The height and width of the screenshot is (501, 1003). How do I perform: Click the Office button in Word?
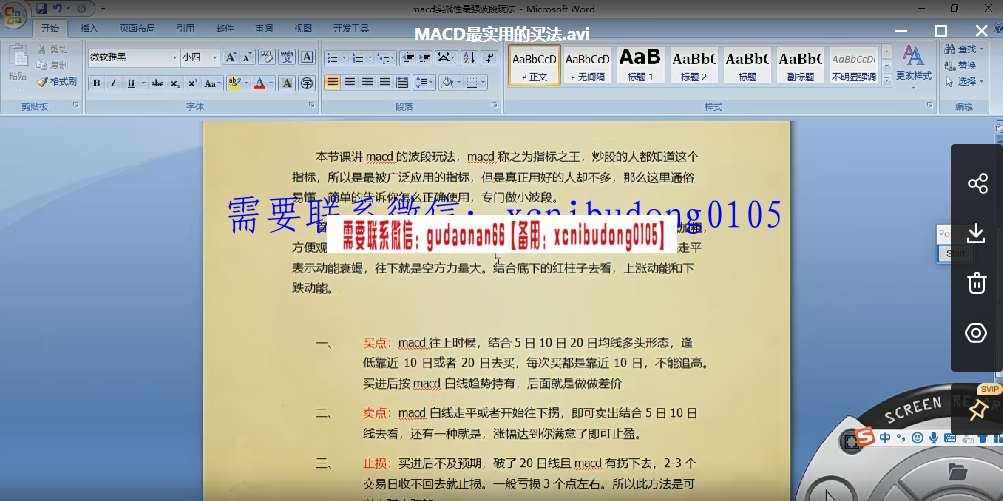(12, 14)
